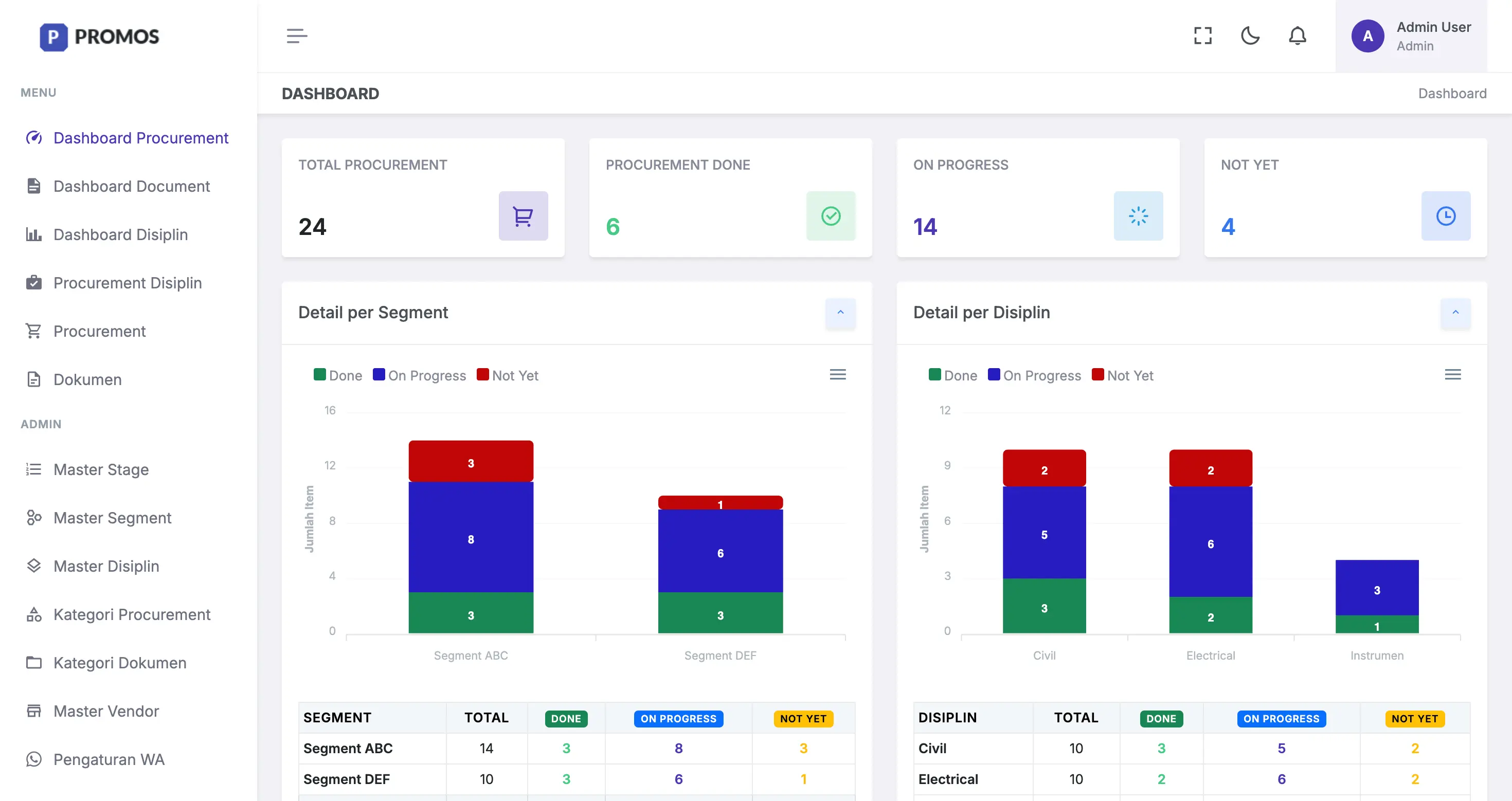Click the Master Stage list icon
Viewport: 1512px width, 801px height.
click(x=34, y=469)
